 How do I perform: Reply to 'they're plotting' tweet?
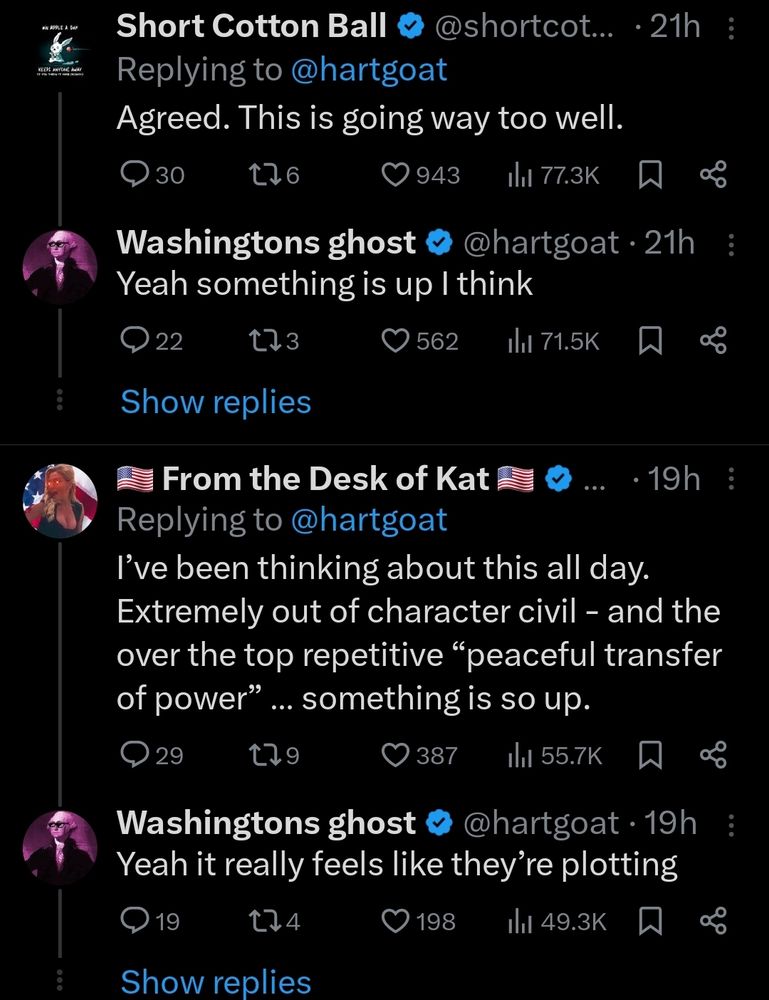point(134,921)
